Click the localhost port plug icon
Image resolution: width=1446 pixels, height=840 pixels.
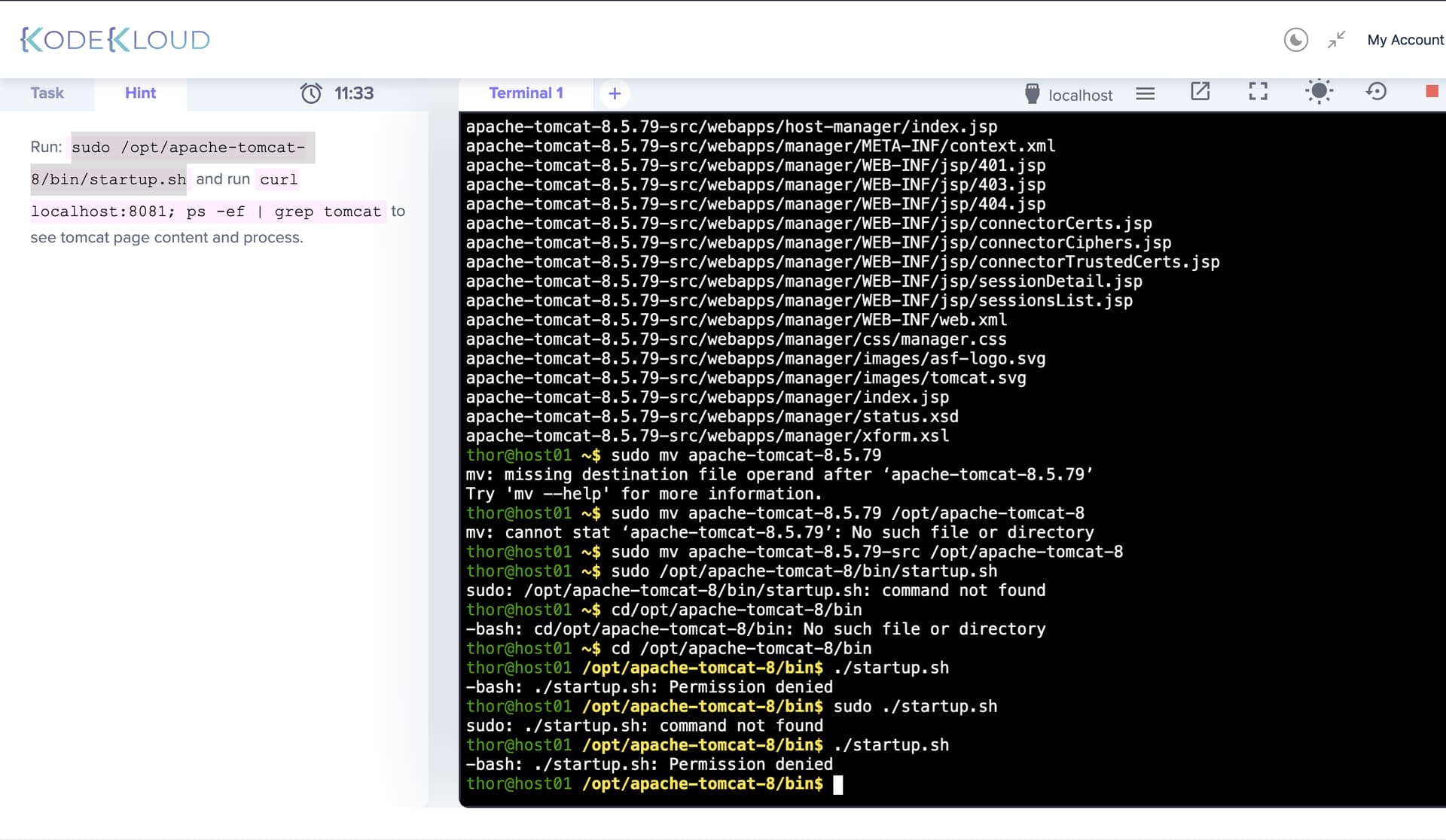pos(1033,94)
